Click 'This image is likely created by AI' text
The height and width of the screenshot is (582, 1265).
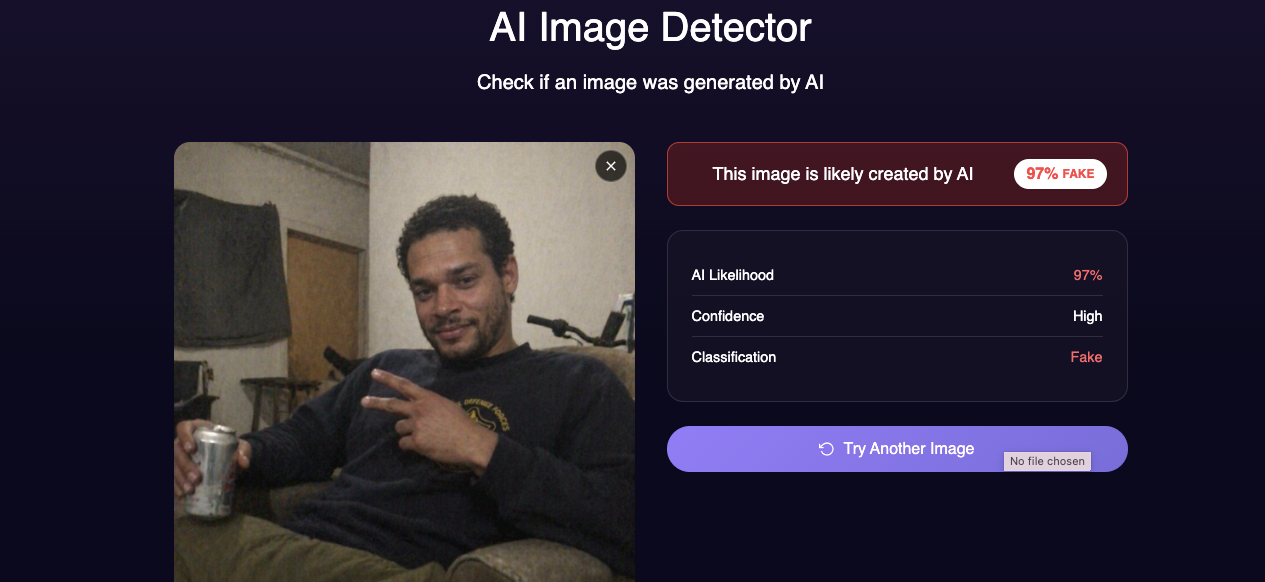click(843, 174)
